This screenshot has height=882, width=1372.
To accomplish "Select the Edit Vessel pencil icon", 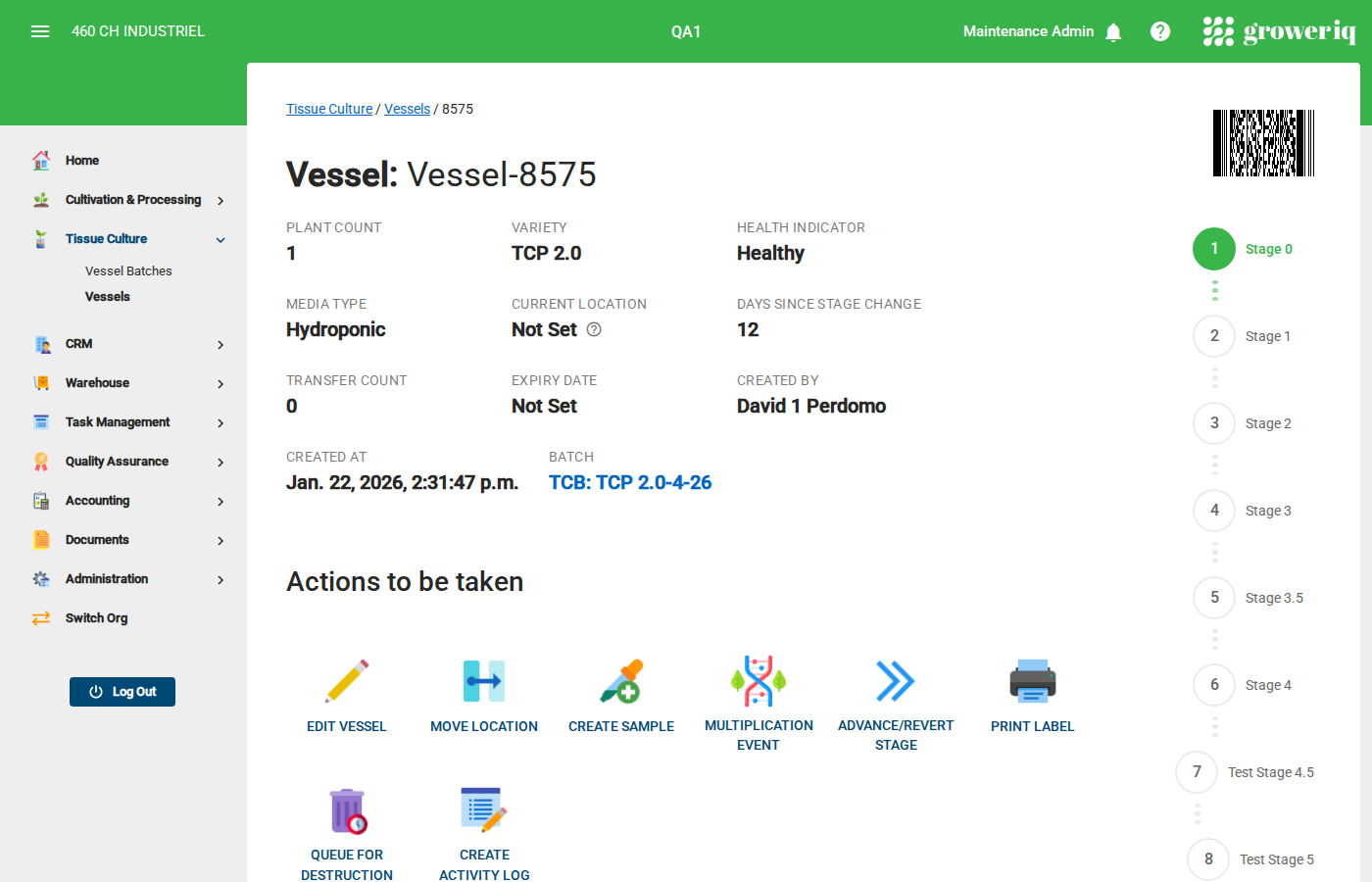I will [347, 681].
